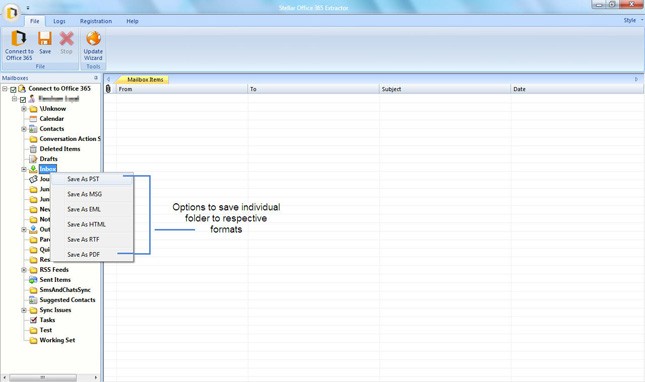The image size is (645, 382).
Task: Open the quick access toolbar dropdown
Action: pyautogui.click(x=28, y=8)
